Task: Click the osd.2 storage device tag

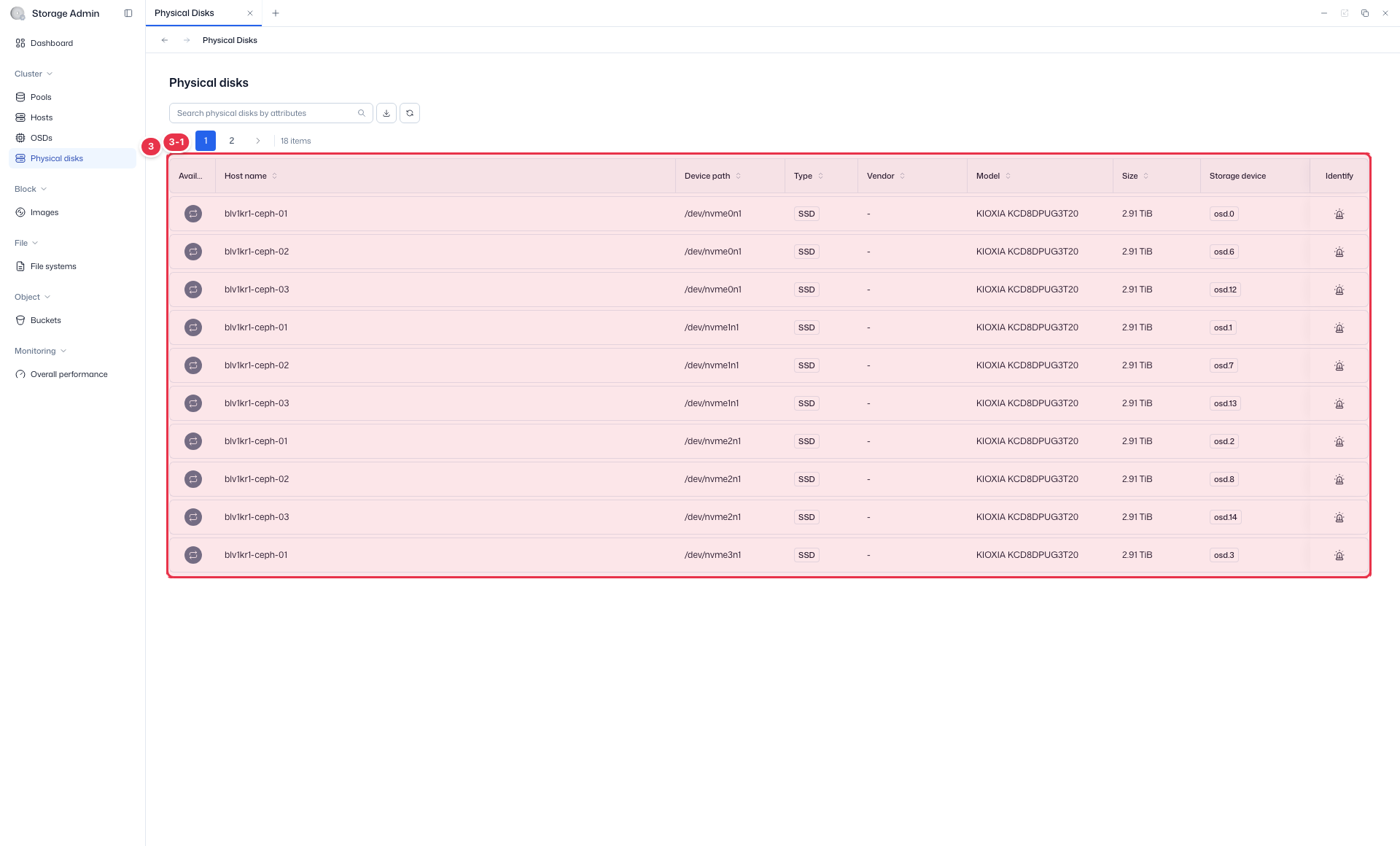Action: coord(1224,441)
